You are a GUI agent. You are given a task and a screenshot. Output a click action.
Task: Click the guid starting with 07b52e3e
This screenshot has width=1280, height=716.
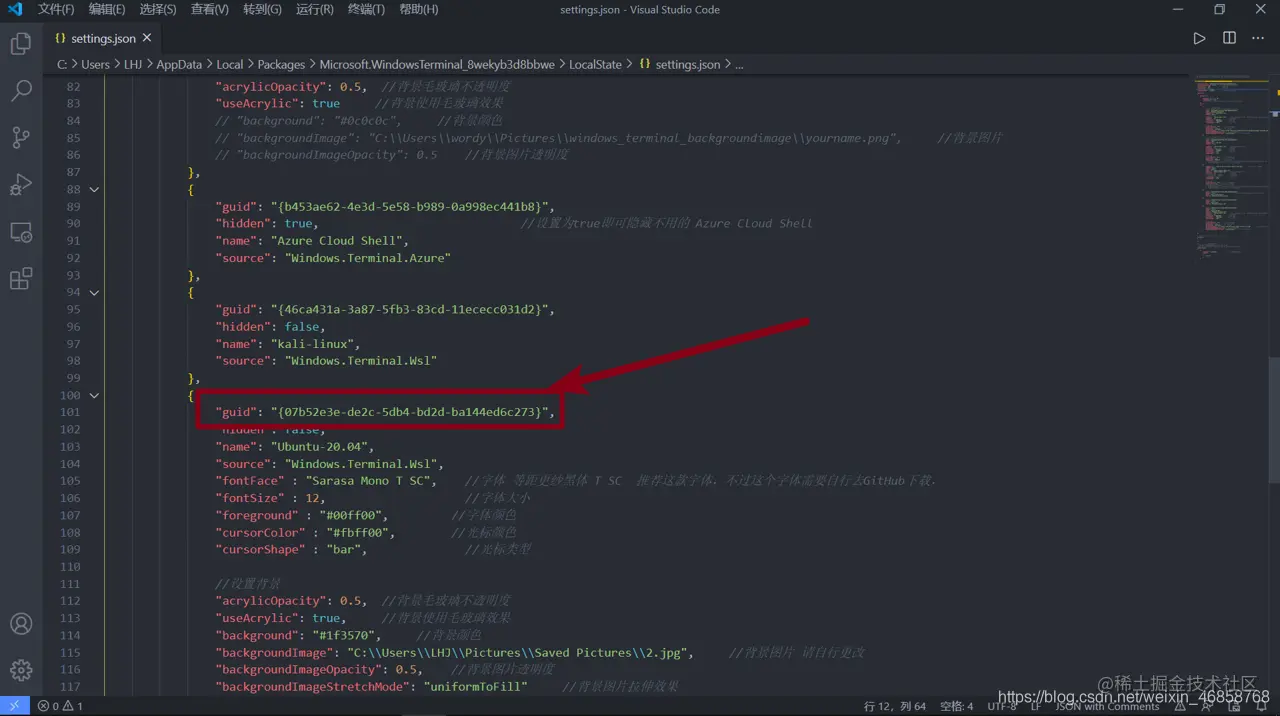coord(408,412)
